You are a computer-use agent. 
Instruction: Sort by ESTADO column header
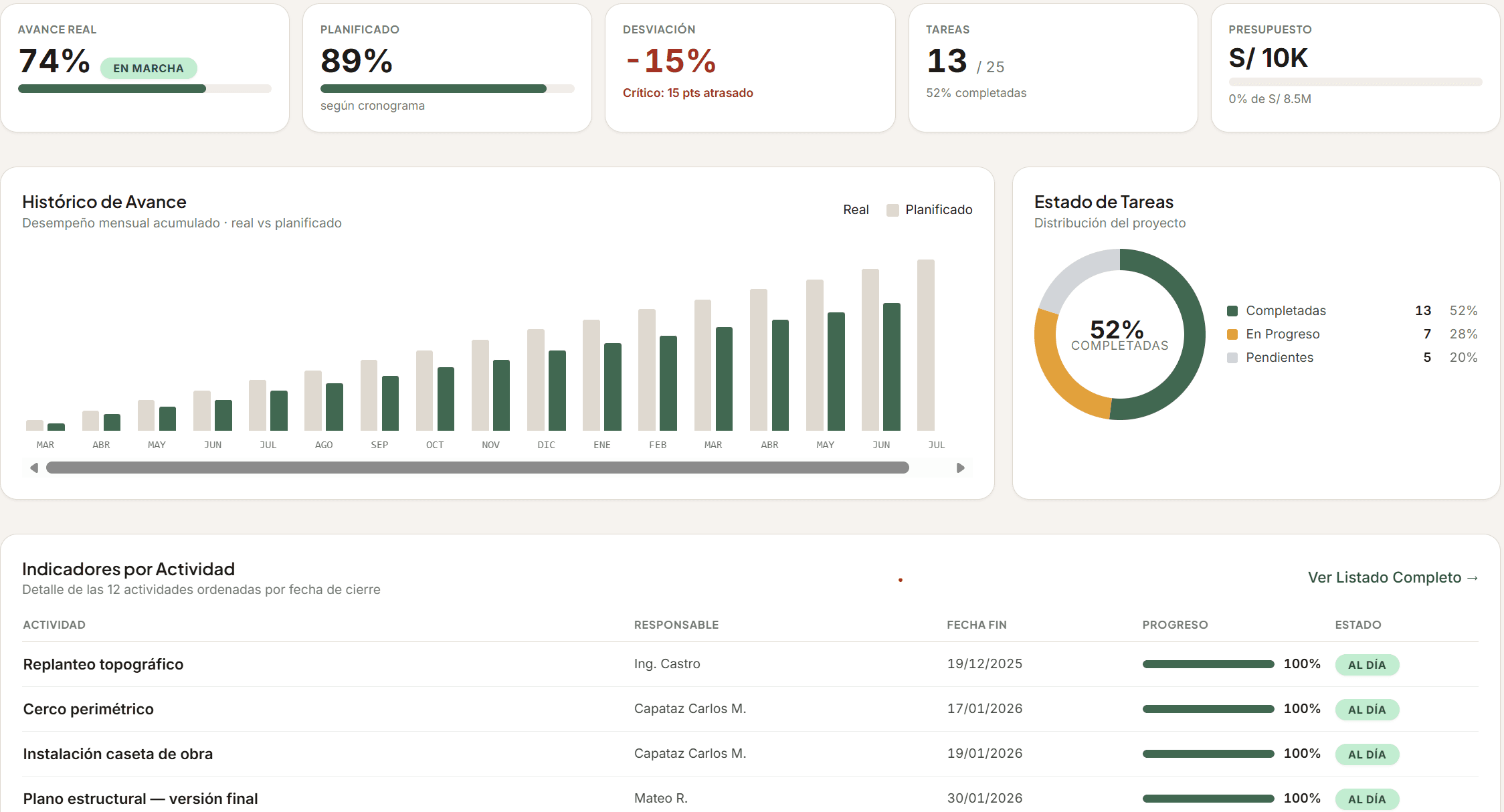(1358, 625)
